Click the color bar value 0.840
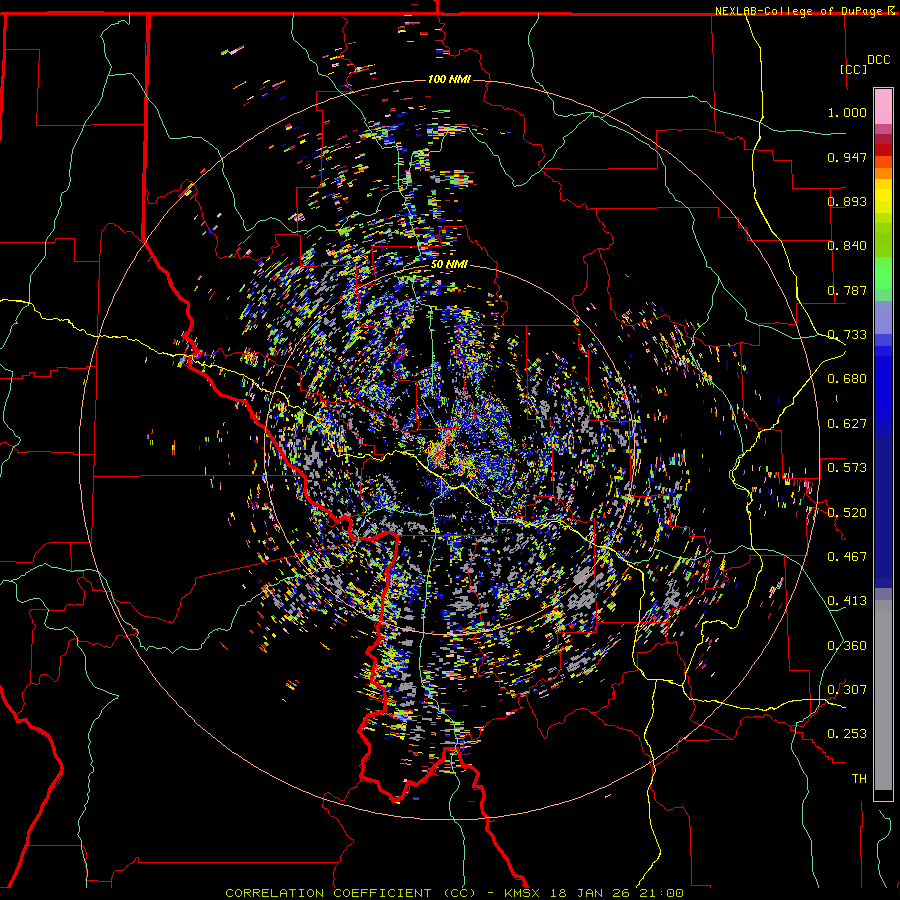The height and width of the screenshot is (900, 900). click(x=847, y=246)
